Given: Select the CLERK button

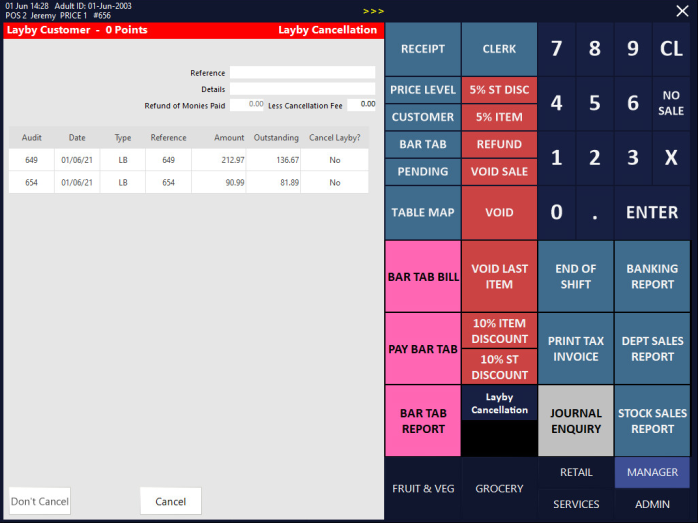Looking at the screenshot, I should [499, 49].
